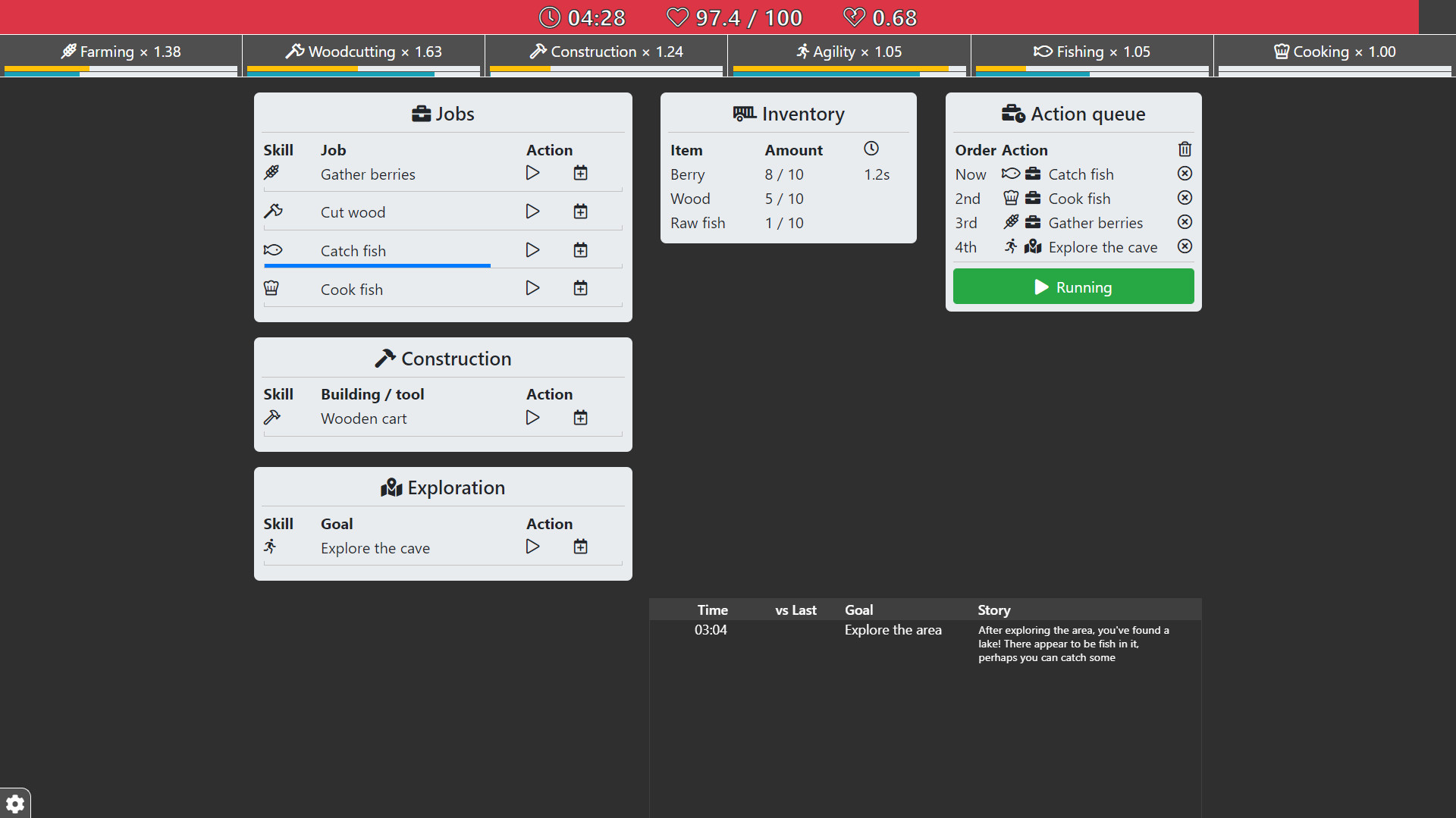Schedule Explore the cave using its calendar icon

[x=581, y=547]
